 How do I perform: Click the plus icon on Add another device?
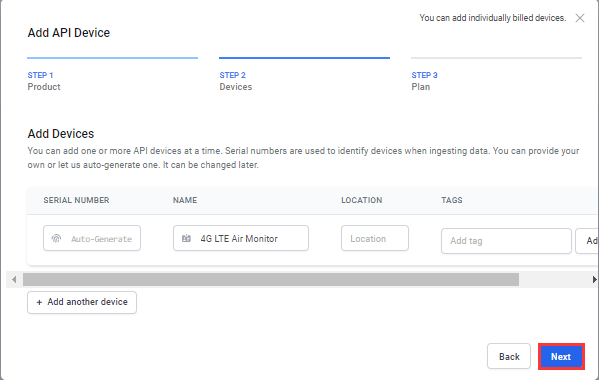pyautogui.click(x=39, y=302)
